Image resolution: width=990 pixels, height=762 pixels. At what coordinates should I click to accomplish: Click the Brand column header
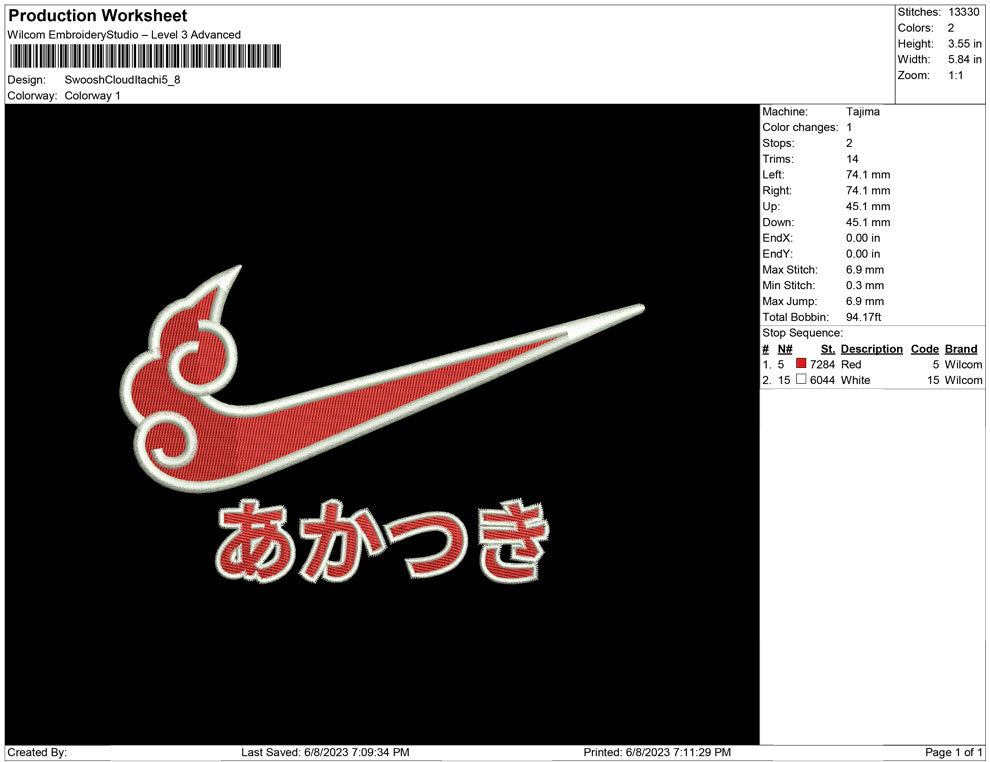tap(960, 349)
